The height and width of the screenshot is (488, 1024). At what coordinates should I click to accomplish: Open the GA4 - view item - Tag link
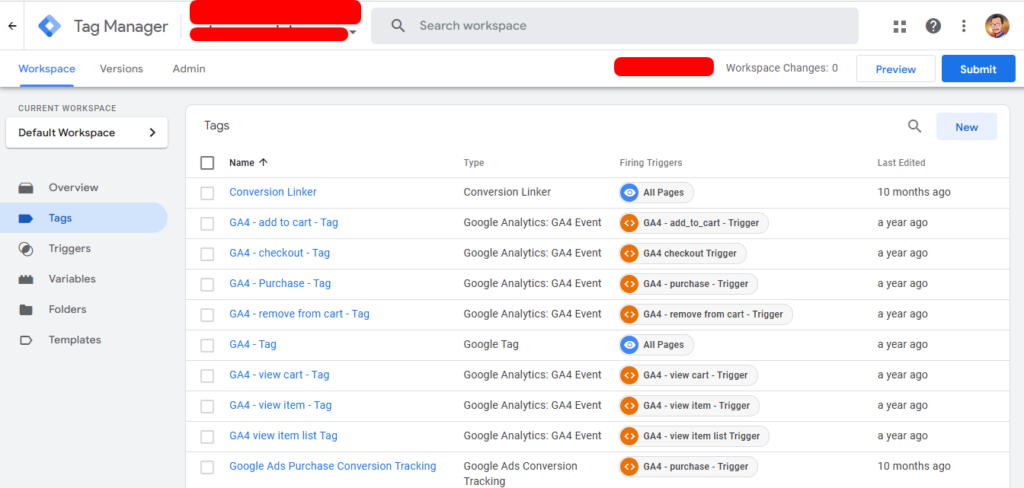point(280,405)
